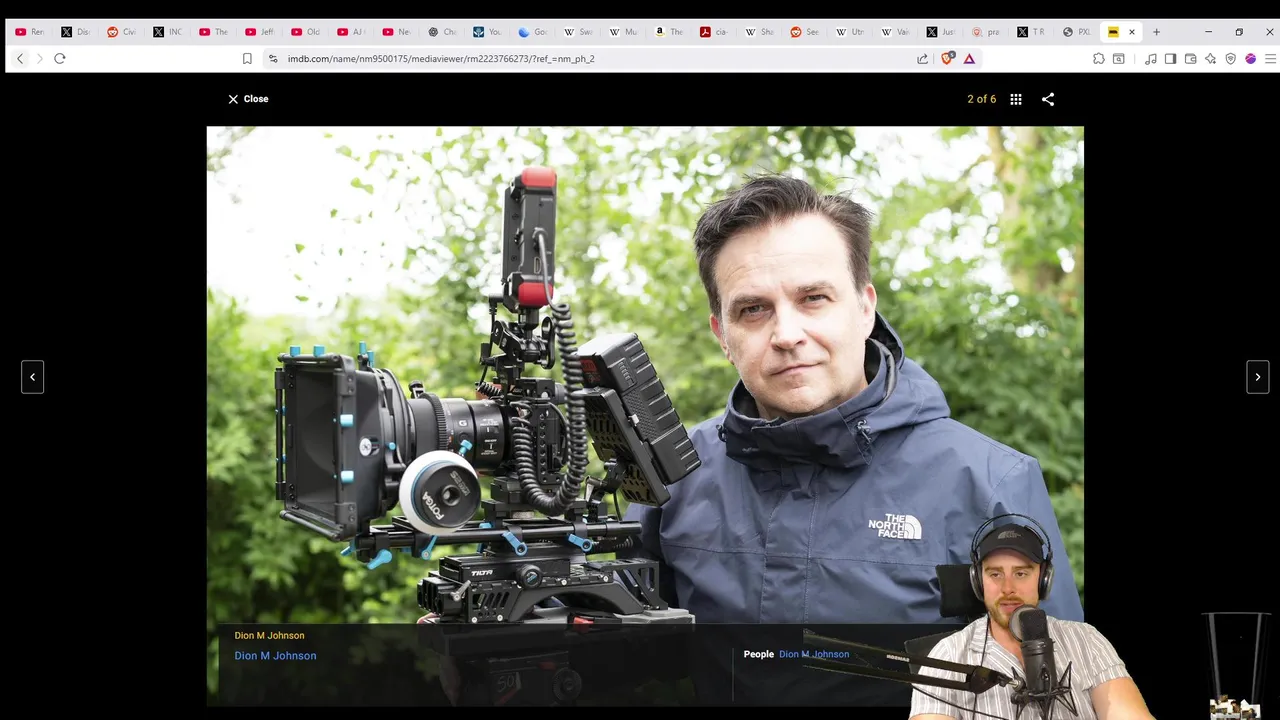Open the purple profile avatar

click(x=1251, y=59)
